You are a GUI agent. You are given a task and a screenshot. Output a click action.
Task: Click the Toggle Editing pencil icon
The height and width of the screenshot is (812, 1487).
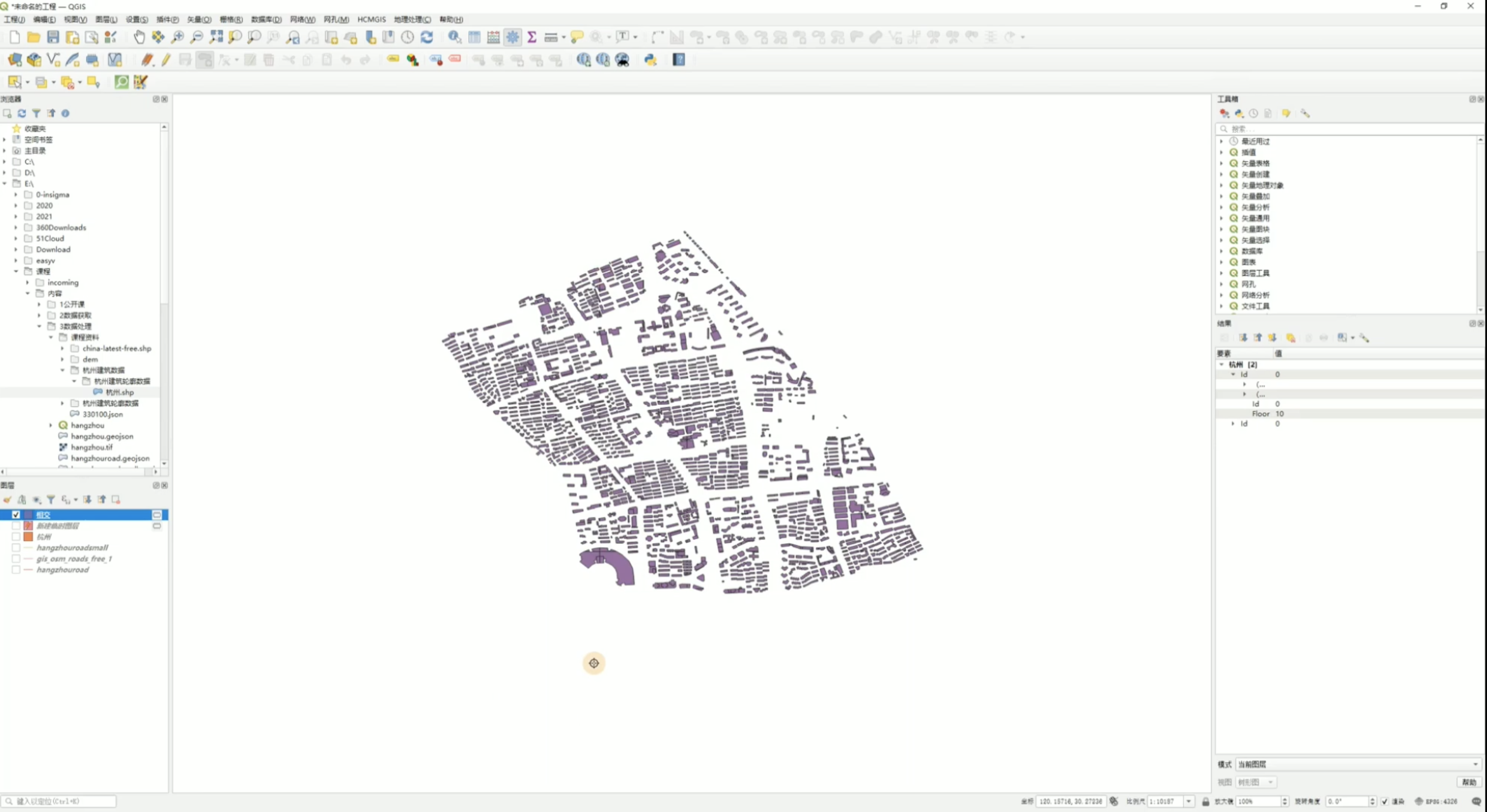click(x=166, y=60)
